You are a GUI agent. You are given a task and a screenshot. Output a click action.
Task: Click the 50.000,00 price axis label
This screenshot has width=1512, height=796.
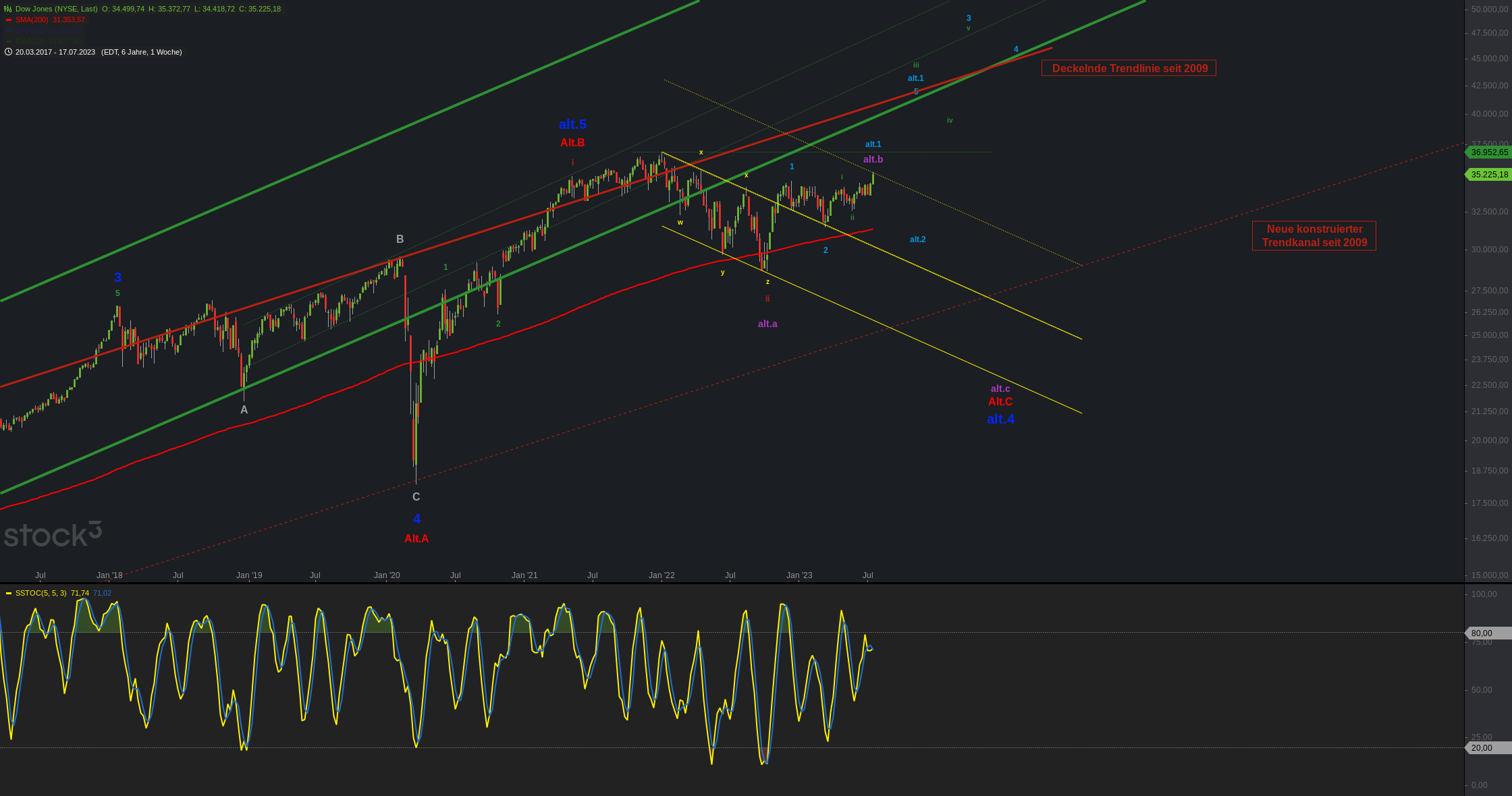click(1490, 9)
